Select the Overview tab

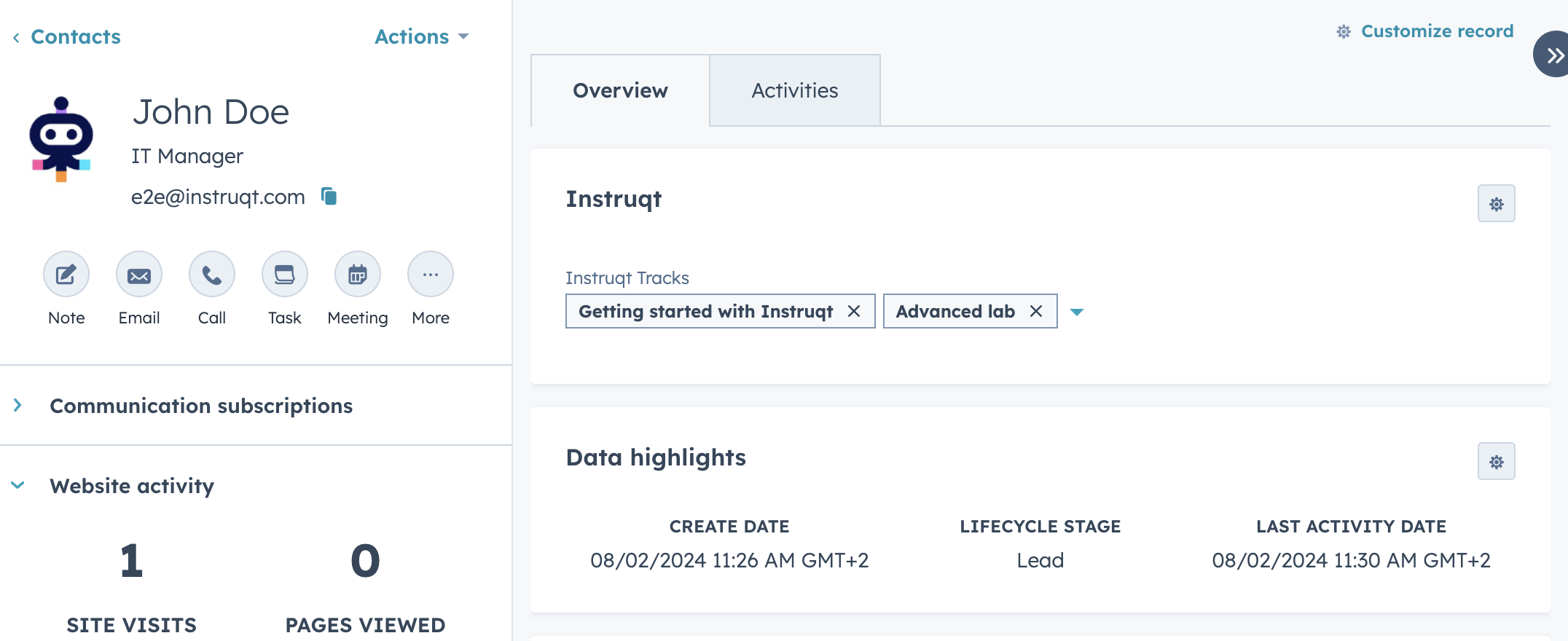[620, 90]
